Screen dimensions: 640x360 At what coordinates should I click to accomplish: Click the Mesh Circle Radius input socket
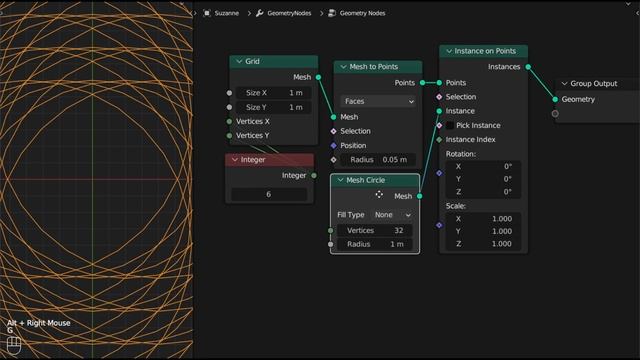coord(331,244)
